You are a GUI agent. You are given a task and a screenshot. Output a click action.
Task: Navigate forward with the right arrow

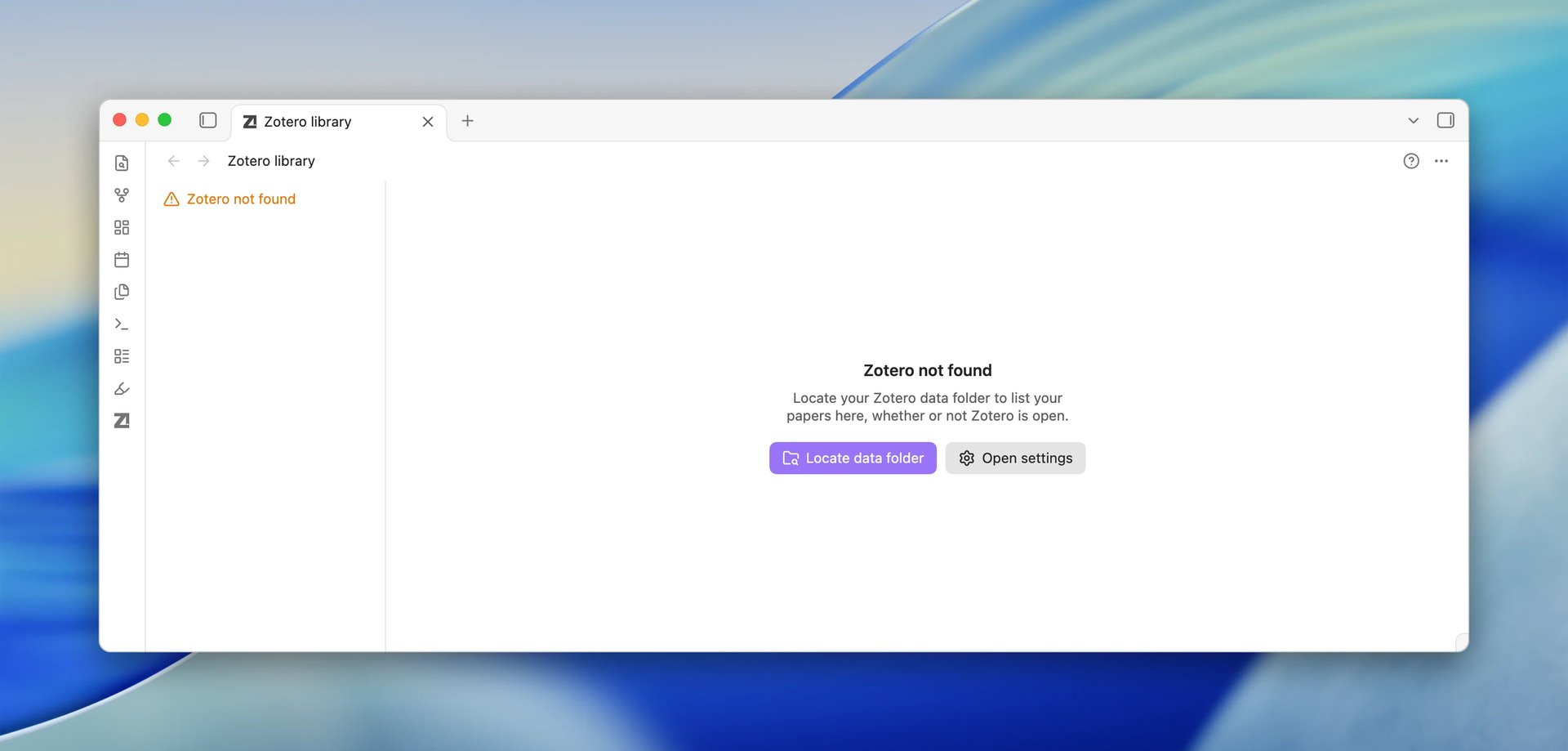(x=204, y=161)
